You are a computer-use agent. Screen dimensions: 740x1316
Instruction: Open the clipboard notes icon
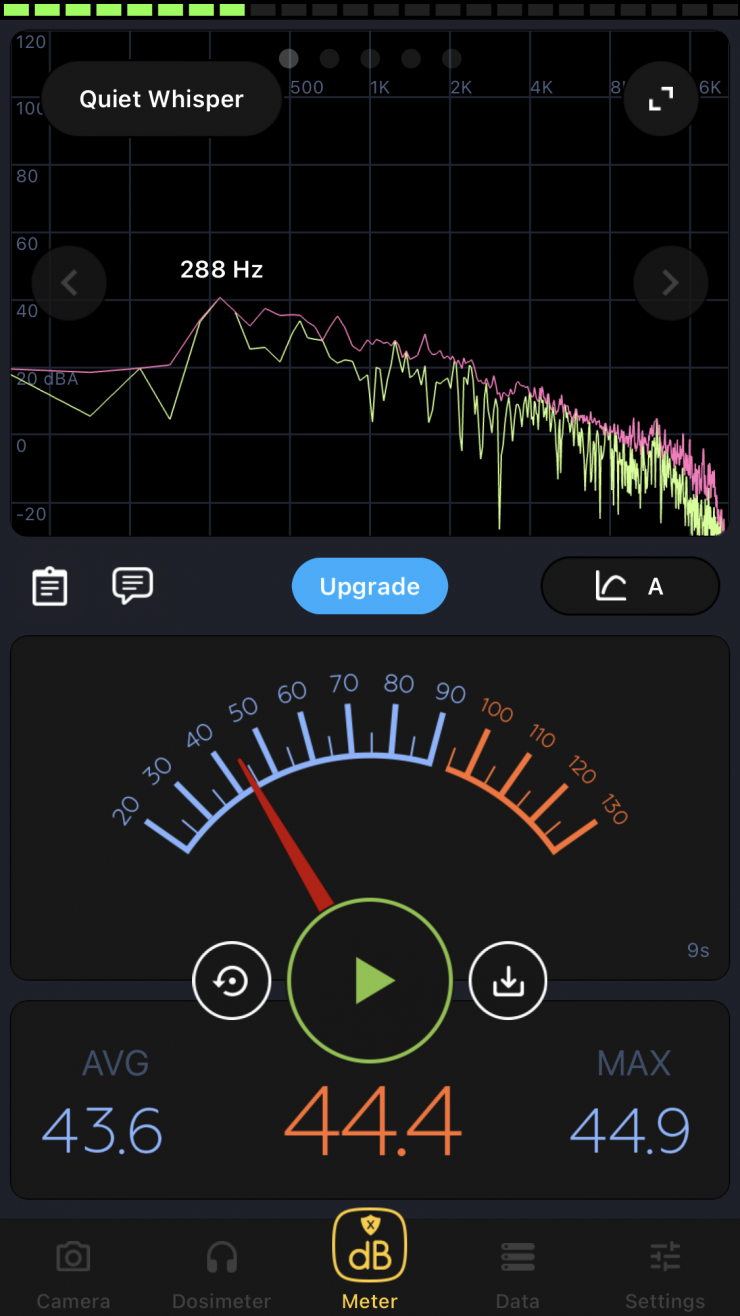point(50,586)
